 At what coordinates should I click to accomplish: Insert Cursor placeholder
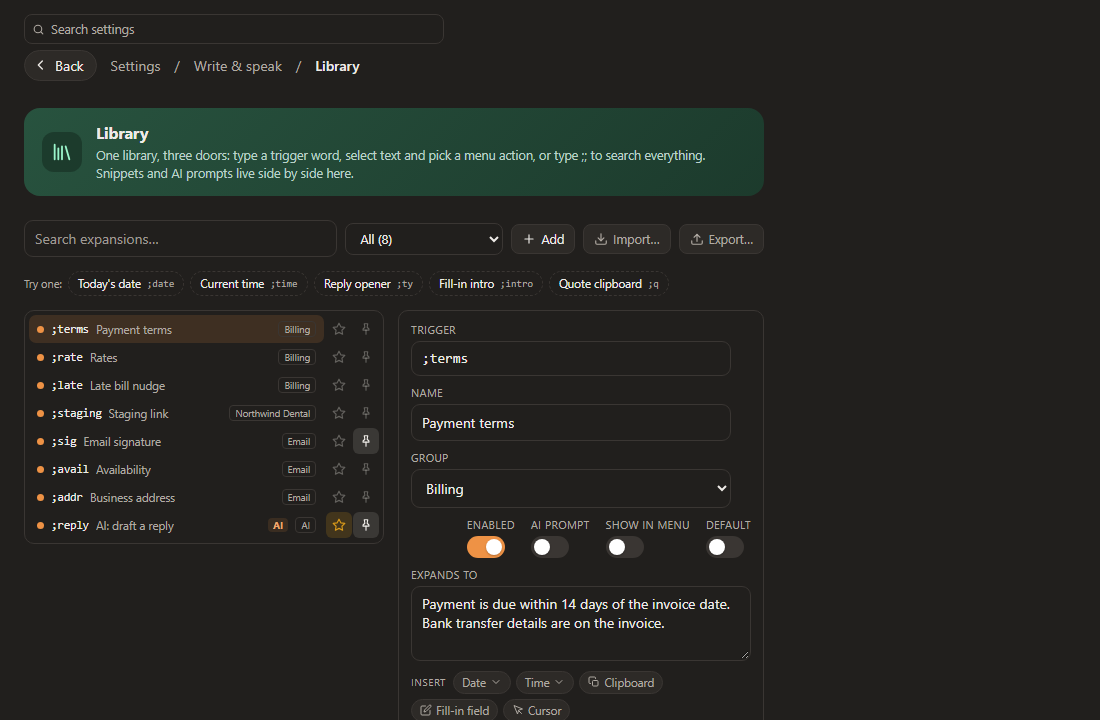point(537,709)
